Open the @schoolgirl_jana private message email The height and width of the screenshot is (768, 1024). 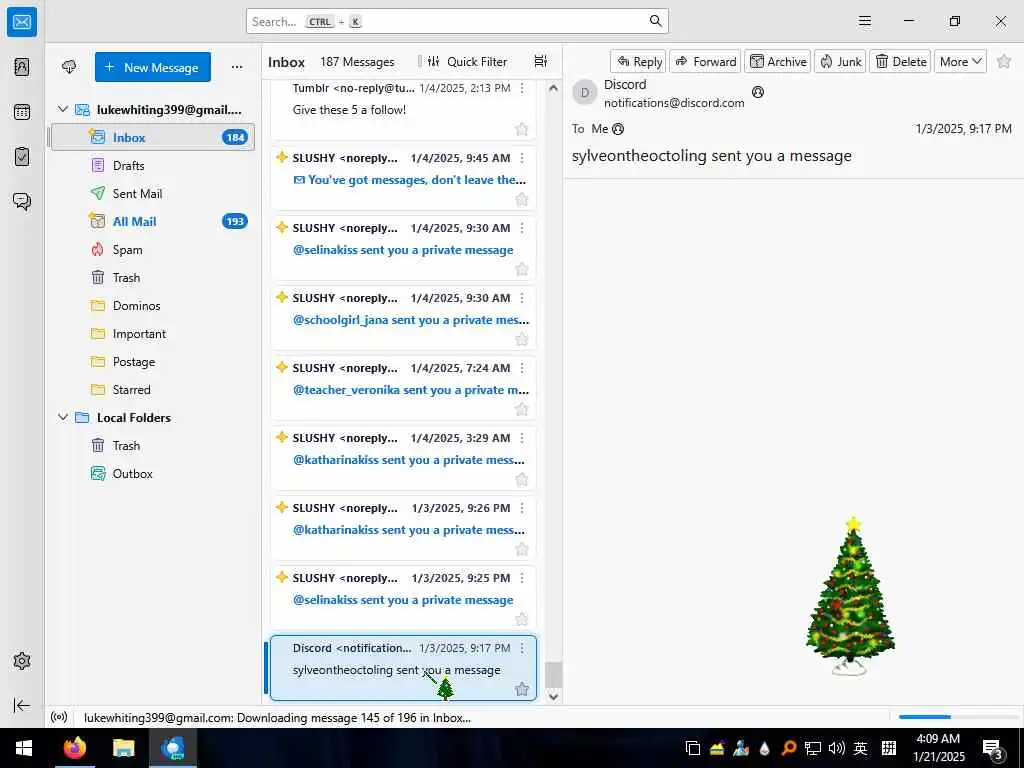(403, 318)
